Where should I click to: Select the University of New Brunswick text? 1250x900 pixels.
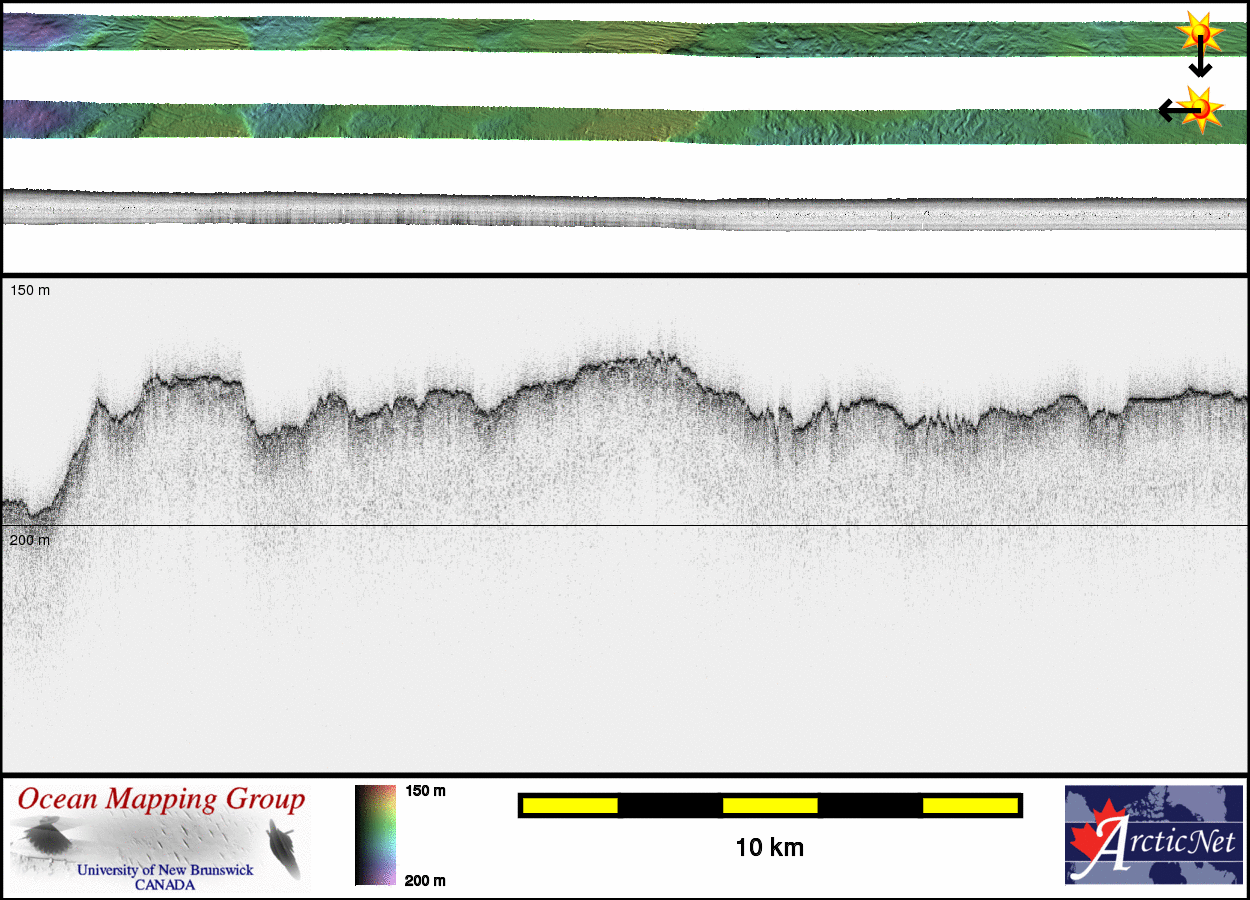click(x=166, y=870)
